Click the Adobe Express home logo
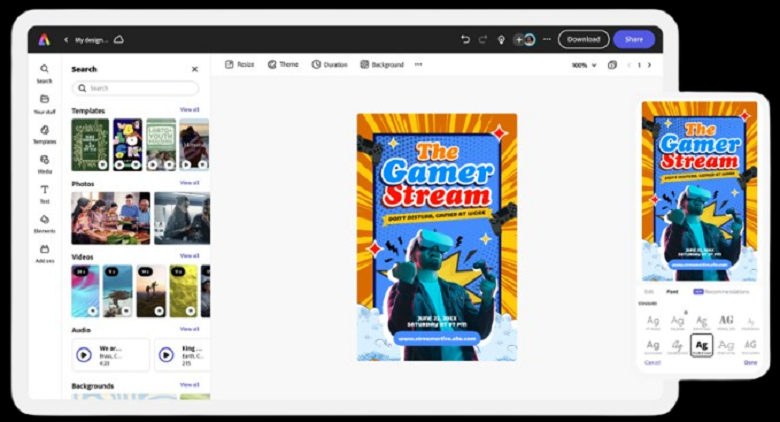 click(x=44, y=39)
